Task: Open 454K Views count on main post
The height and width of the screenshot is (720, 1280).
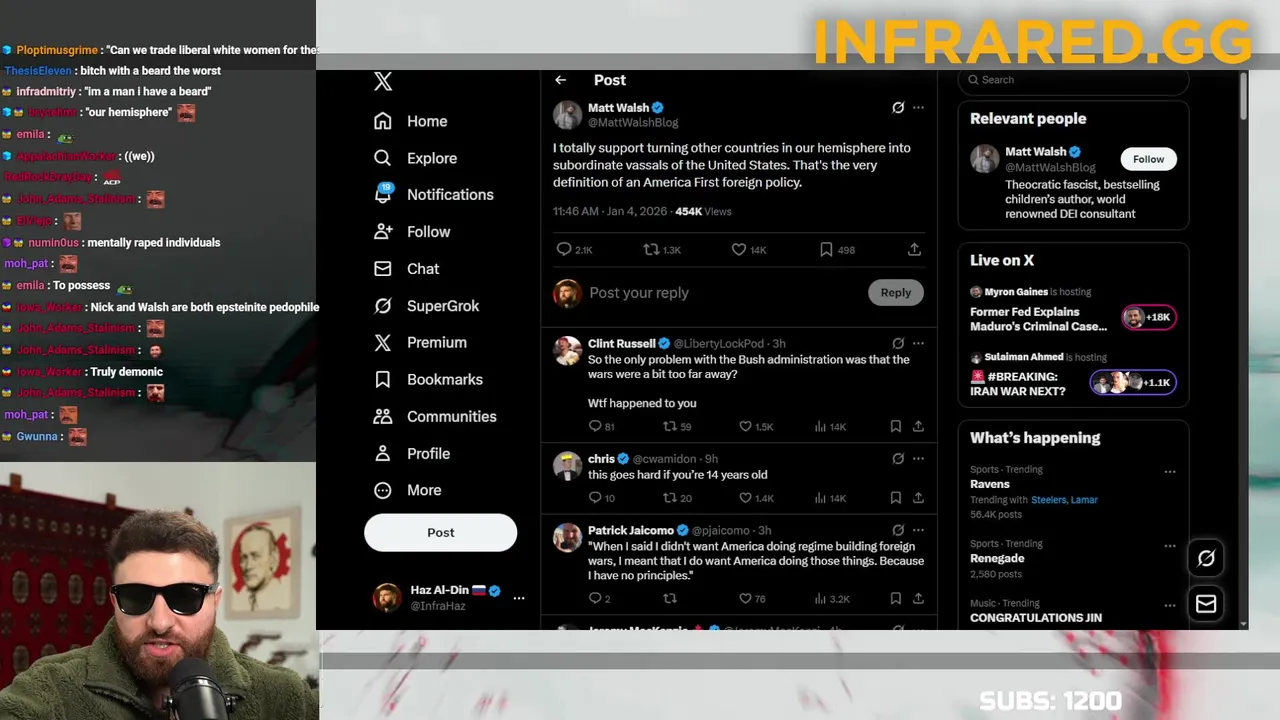Action: [703, 212]
